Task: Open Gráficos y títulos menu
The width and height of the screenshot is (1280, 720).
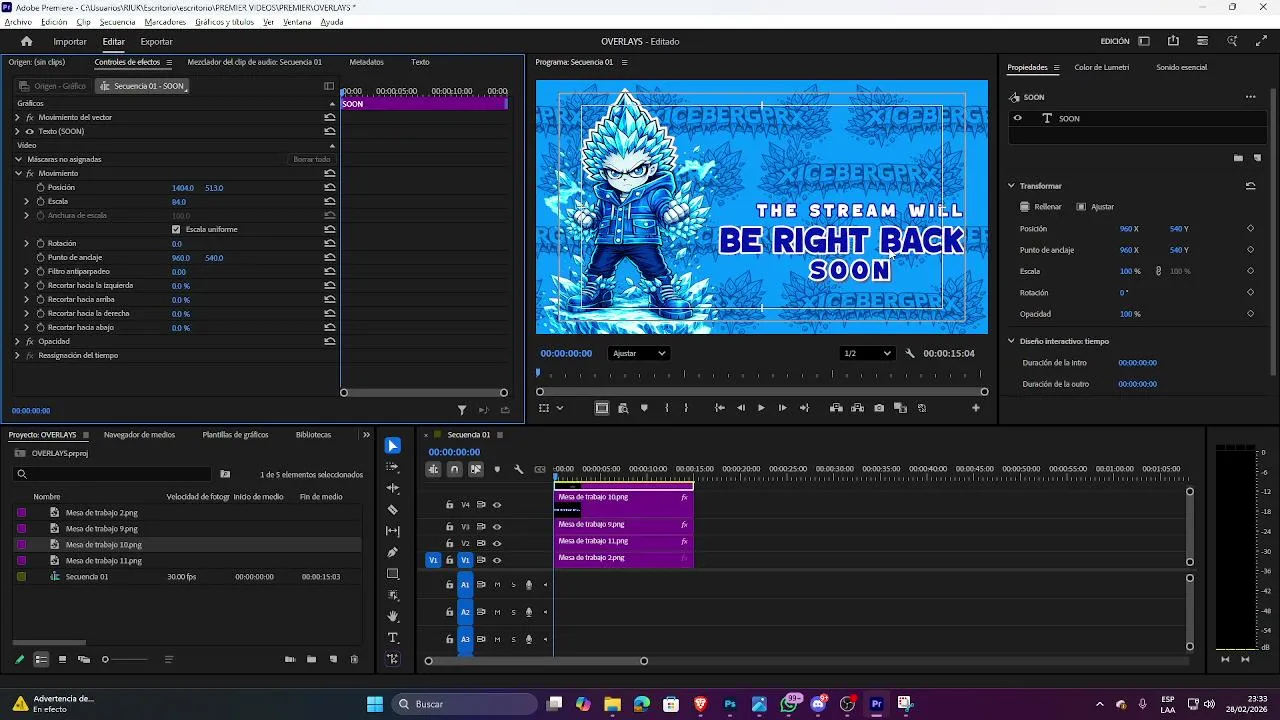Action: [224, 22]
